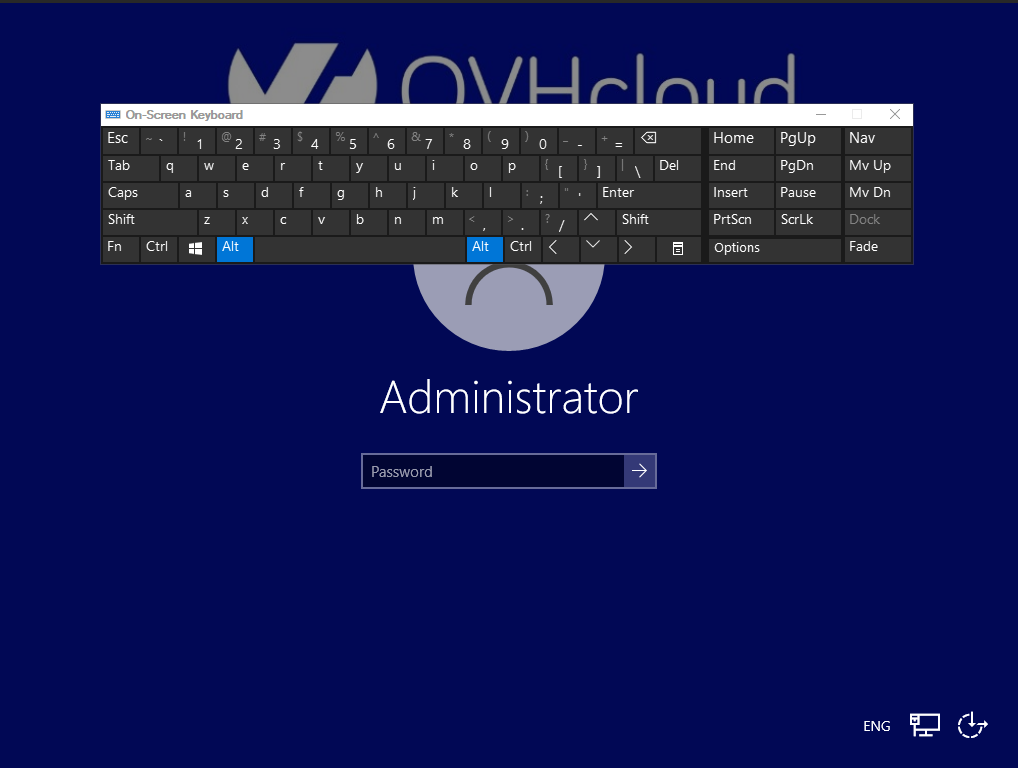This screenshot has width=1018, height=768.
Task: Click the Windows logo key on the keyboard
Action: coord(194,248)
